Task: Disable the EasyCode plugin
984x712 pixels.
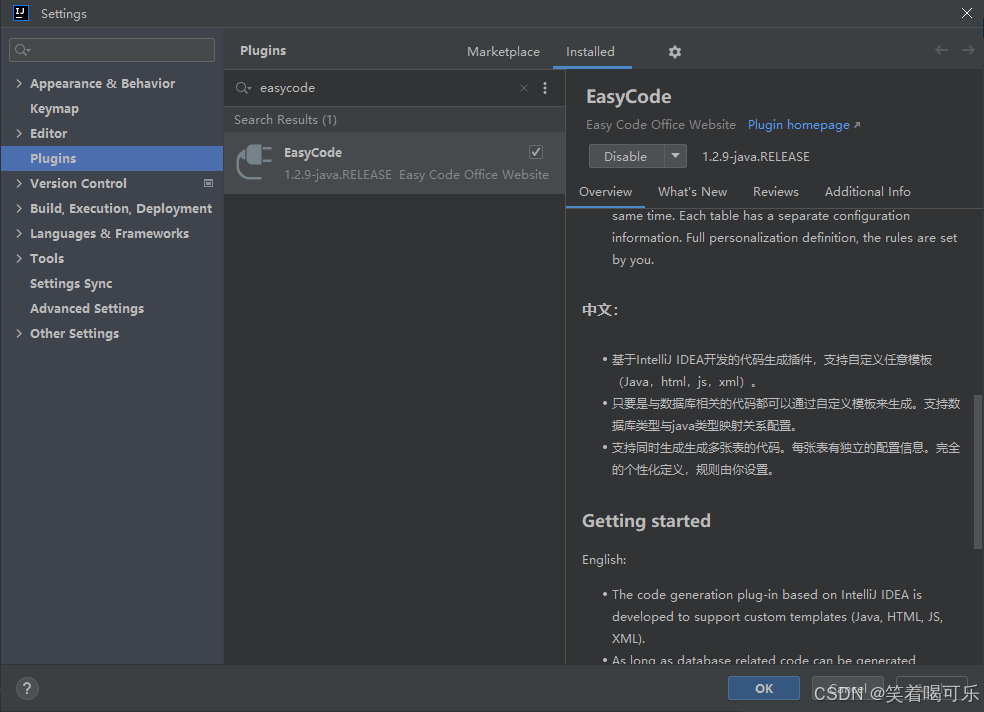Action: coord(626,156)
